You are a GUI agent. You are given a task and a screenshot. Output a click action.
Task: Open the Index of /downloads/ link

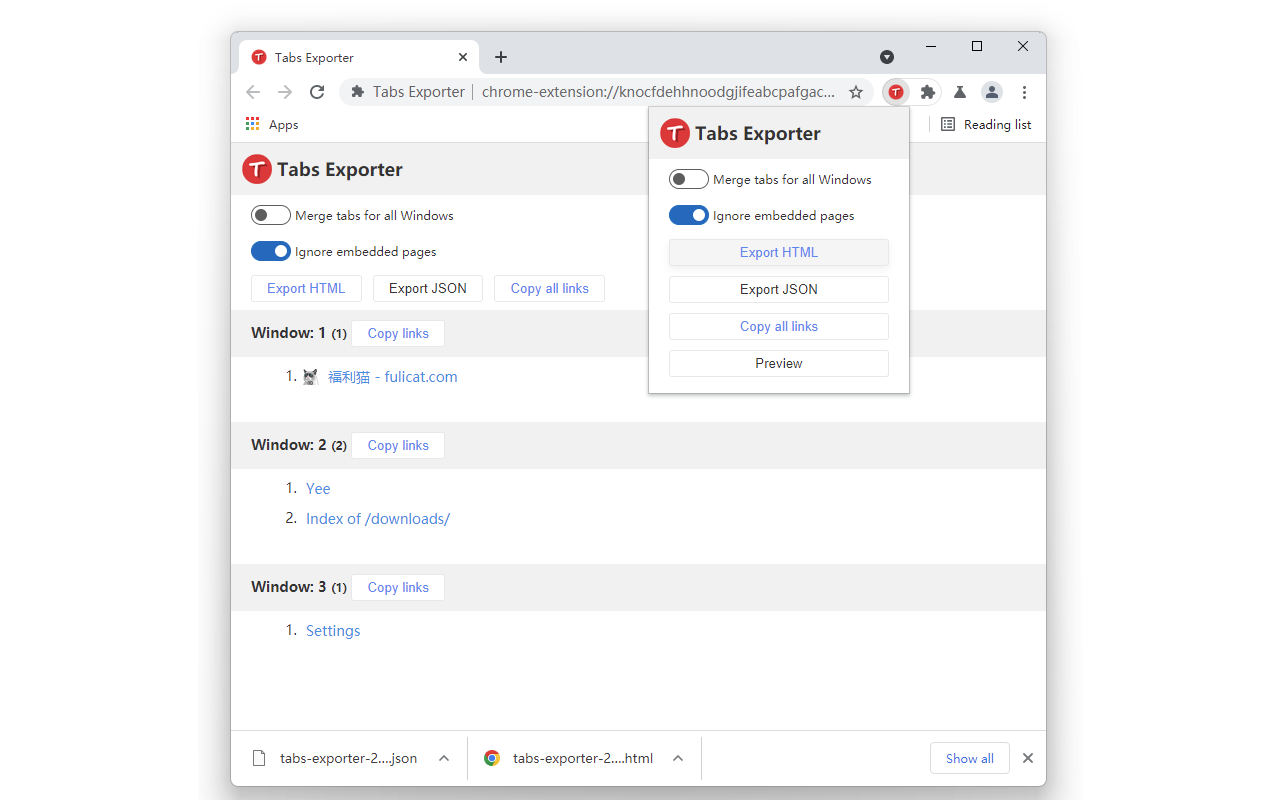(378, 518)
